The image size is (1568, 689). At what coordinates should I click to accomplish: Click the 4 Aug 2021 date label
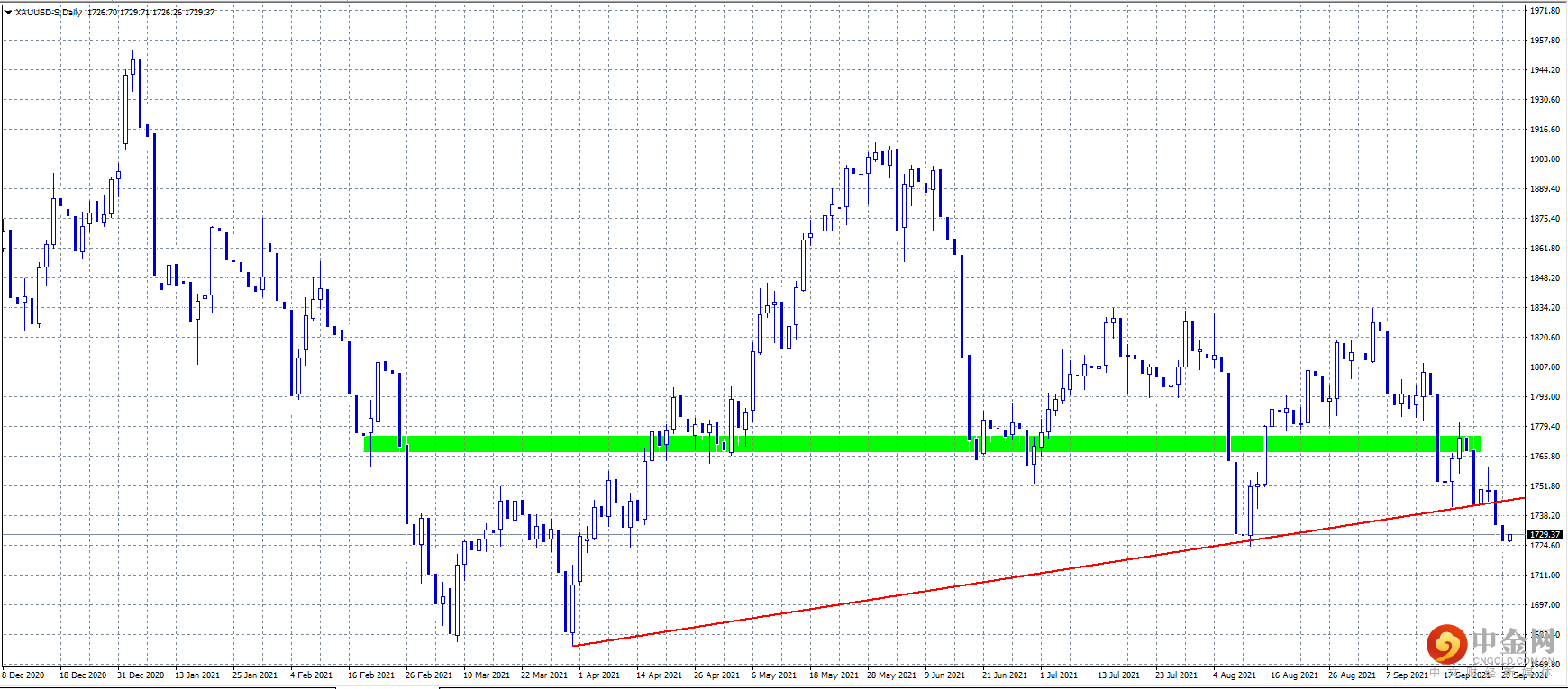[x=1234, y=675]
